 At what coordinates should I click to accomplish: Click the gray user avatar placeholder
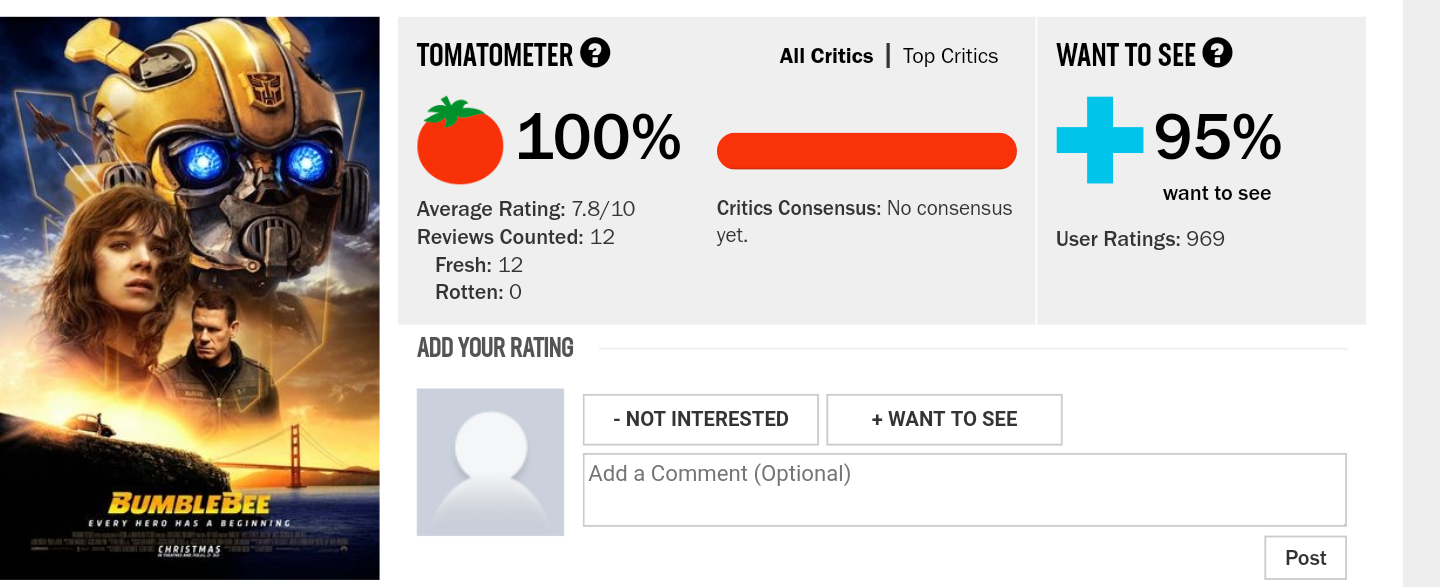(490, 462)
